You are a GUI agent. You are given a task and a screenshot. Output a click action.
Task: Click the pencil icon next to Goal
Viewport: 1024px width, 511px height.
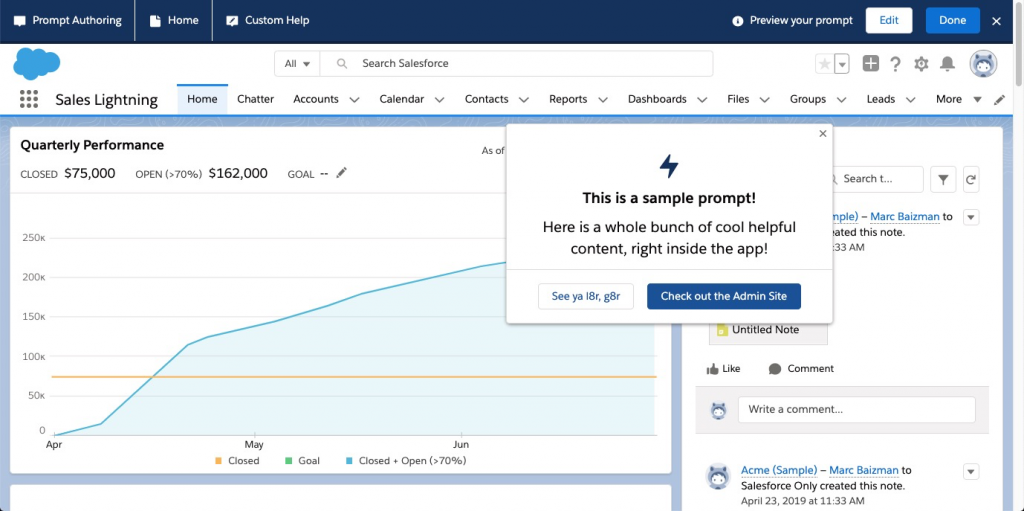(342, 173)
